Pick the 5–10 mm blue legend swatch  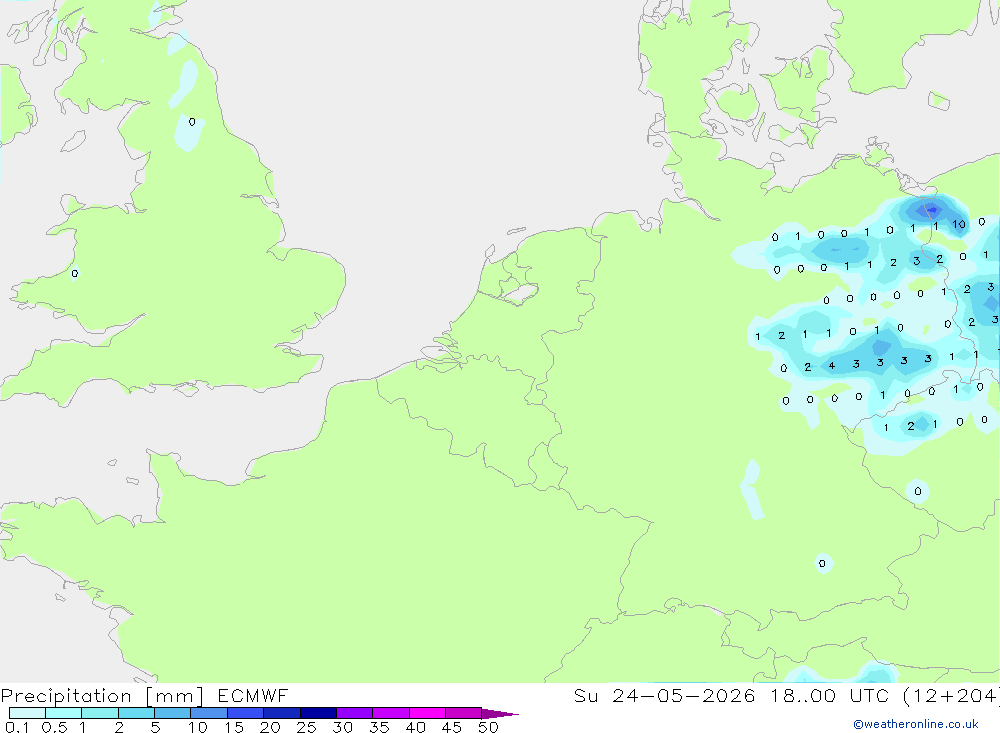coord(173,713)
